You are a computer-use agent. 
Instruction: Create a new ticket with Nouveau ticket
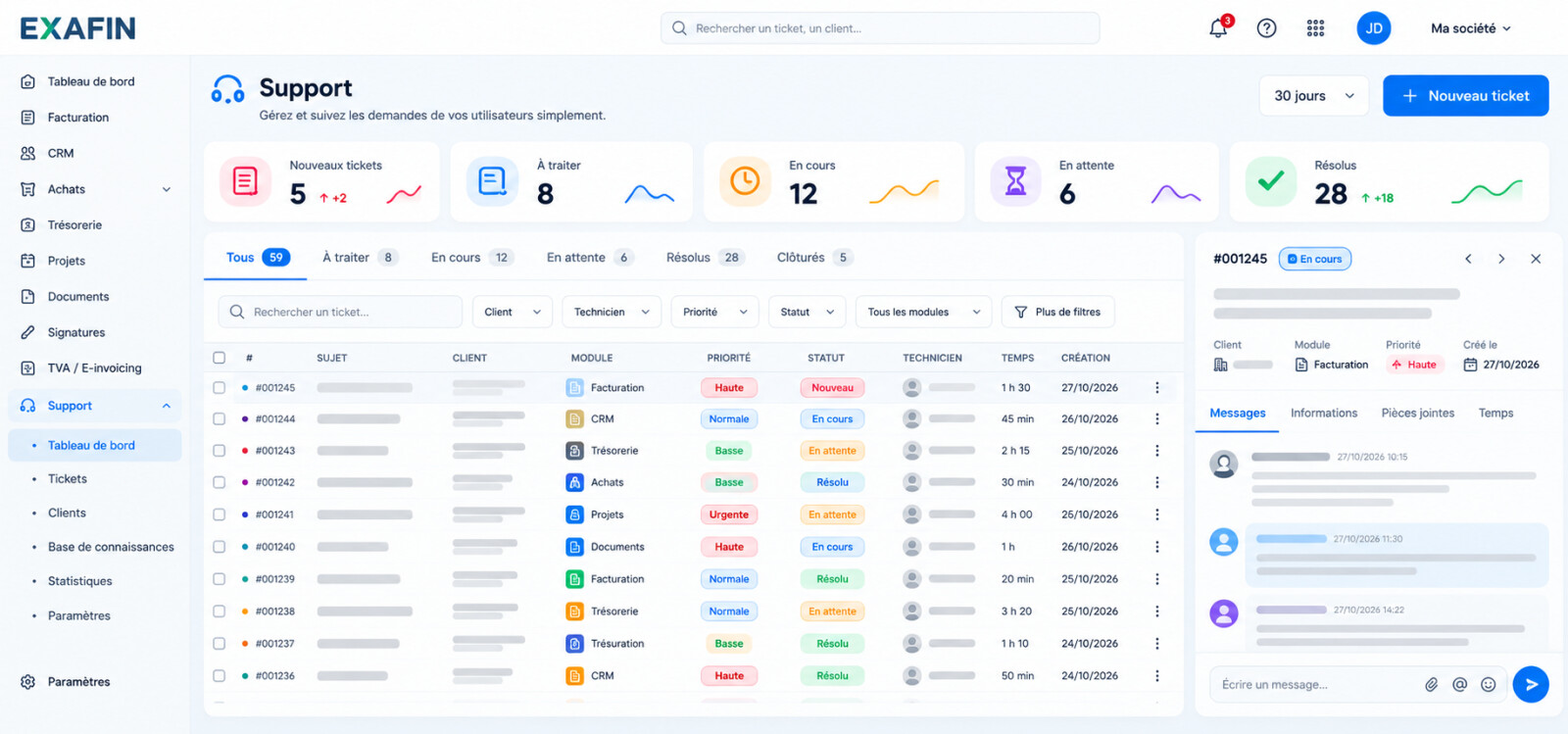pos(1466,96)
